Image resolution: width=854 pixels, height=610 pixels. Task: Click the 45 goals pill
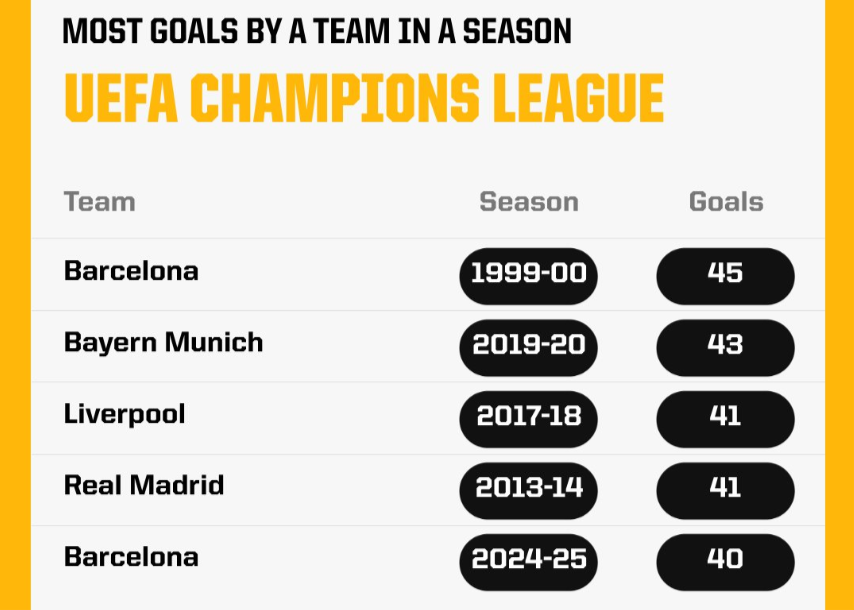(725, 276)
